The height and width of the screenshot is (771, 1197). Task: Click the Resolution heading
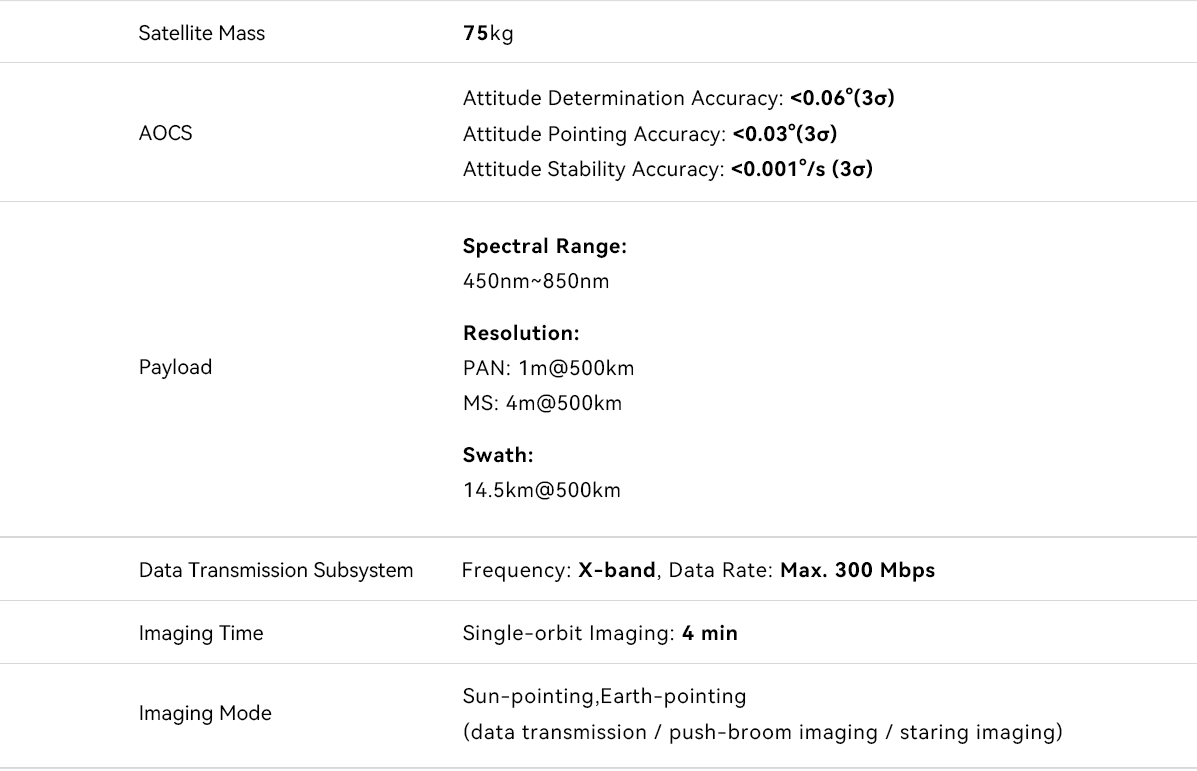tap(521, 333)
